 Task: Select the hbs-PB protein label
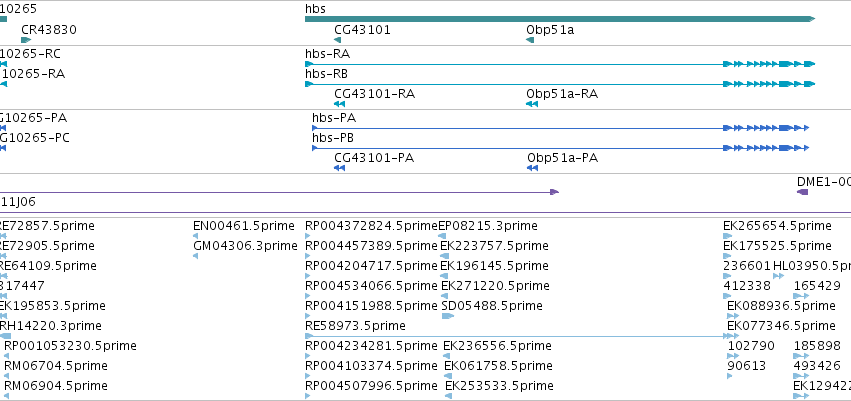coord(333,138)
